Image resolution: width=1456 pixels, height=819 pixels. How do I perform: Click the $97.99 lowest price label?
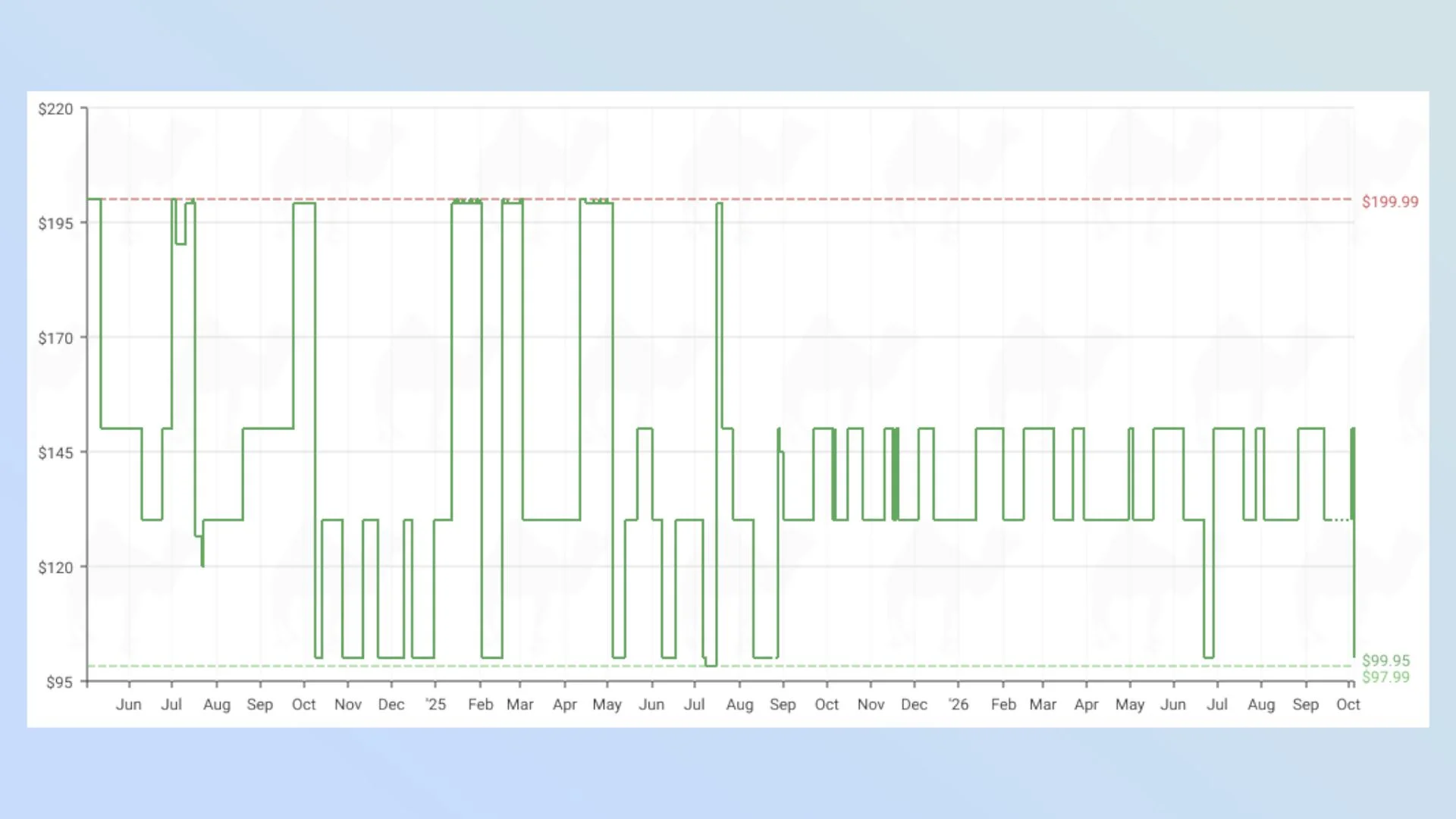click(1385, 677)
